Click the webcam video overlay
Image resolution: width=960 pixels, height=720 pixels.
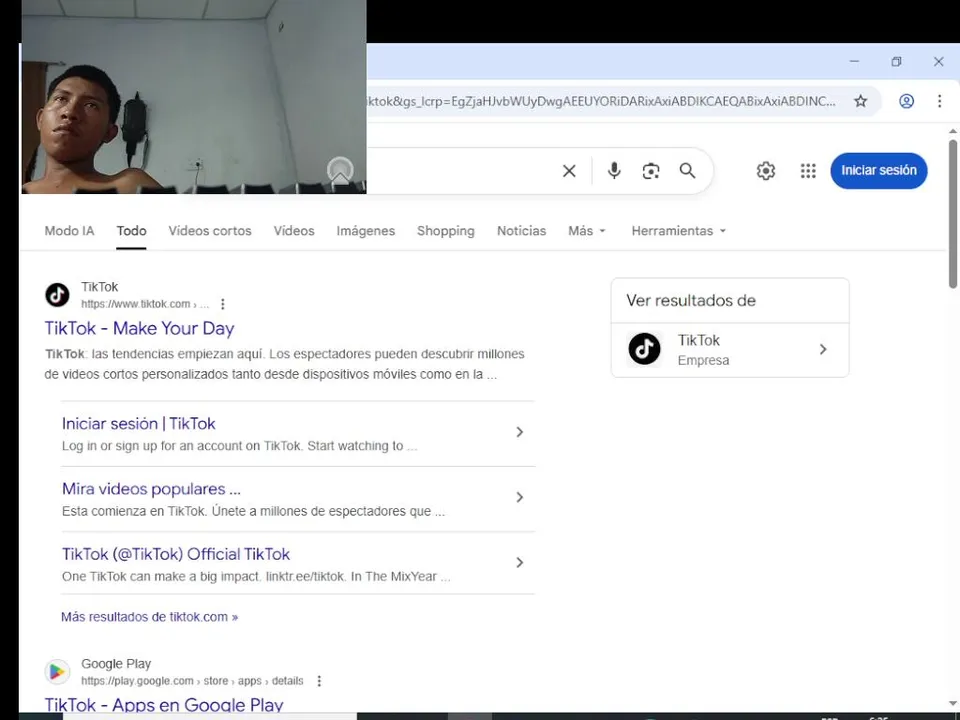point(194,97)
